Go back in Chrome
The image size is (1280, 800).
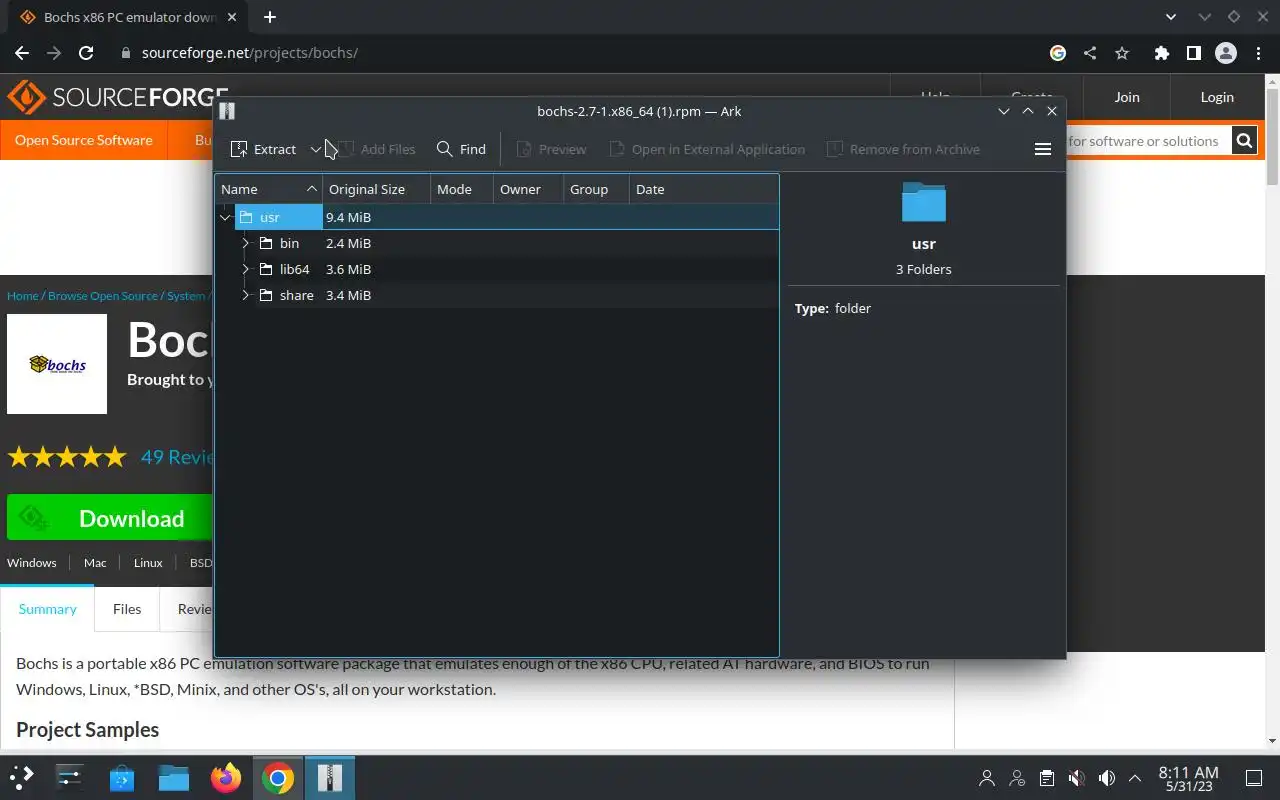[22, 53]
